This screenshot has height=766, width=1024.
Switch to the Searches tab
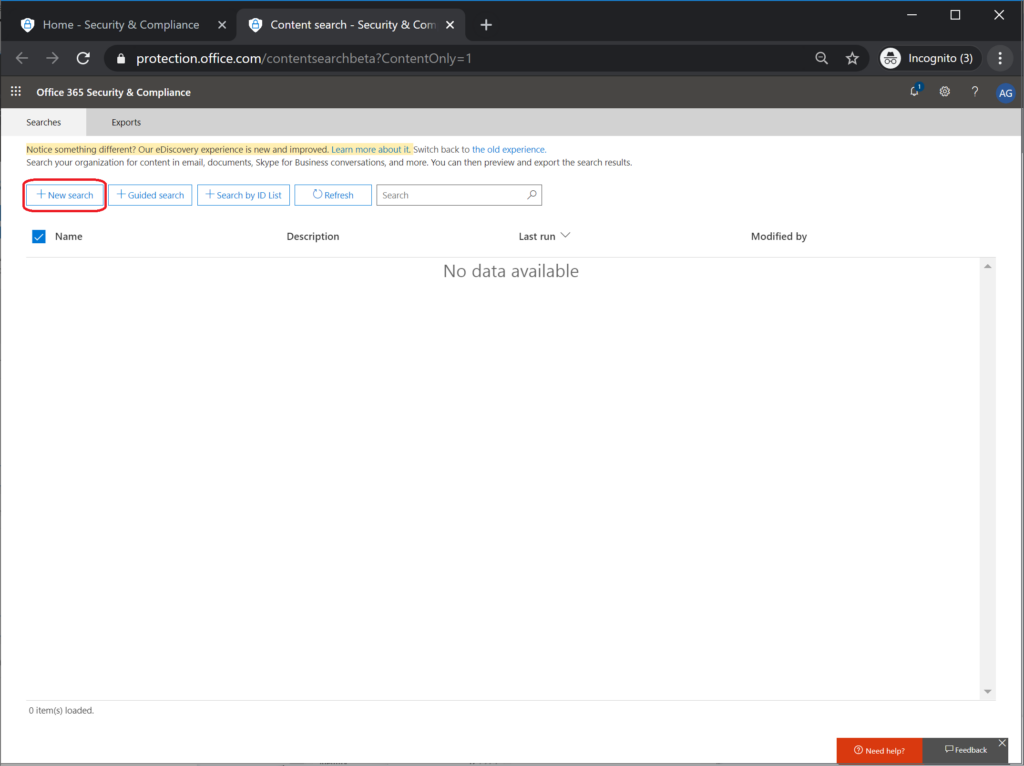43,122
